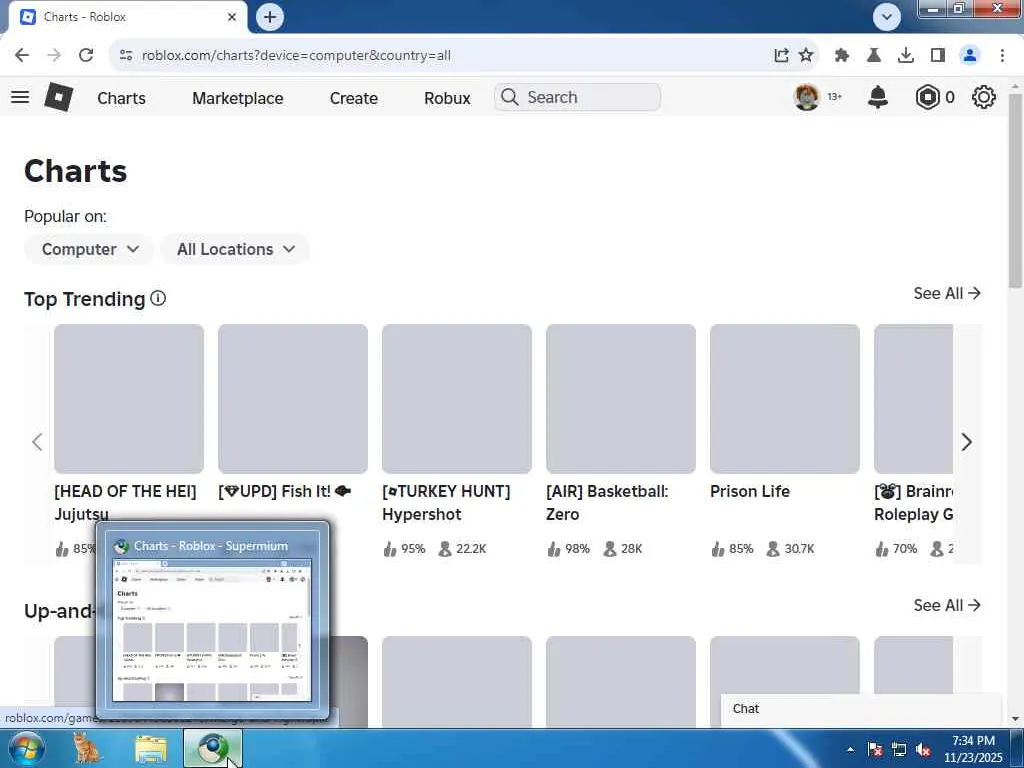Click the browser forward arrow
This screenshot has height=768, width=1024.
click(54, 55)
